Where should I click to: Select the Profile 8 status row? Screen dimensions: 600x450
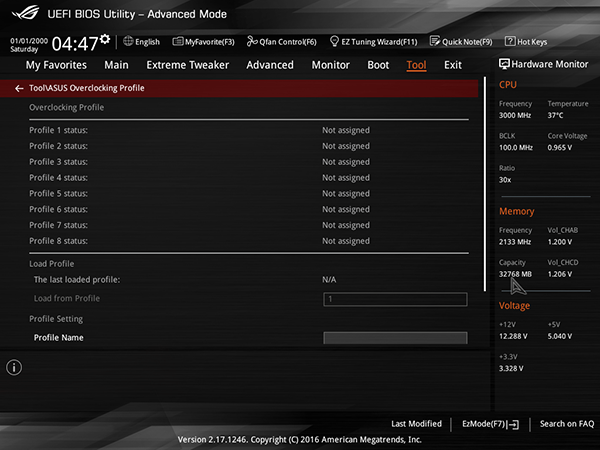[x=249, y=241]
